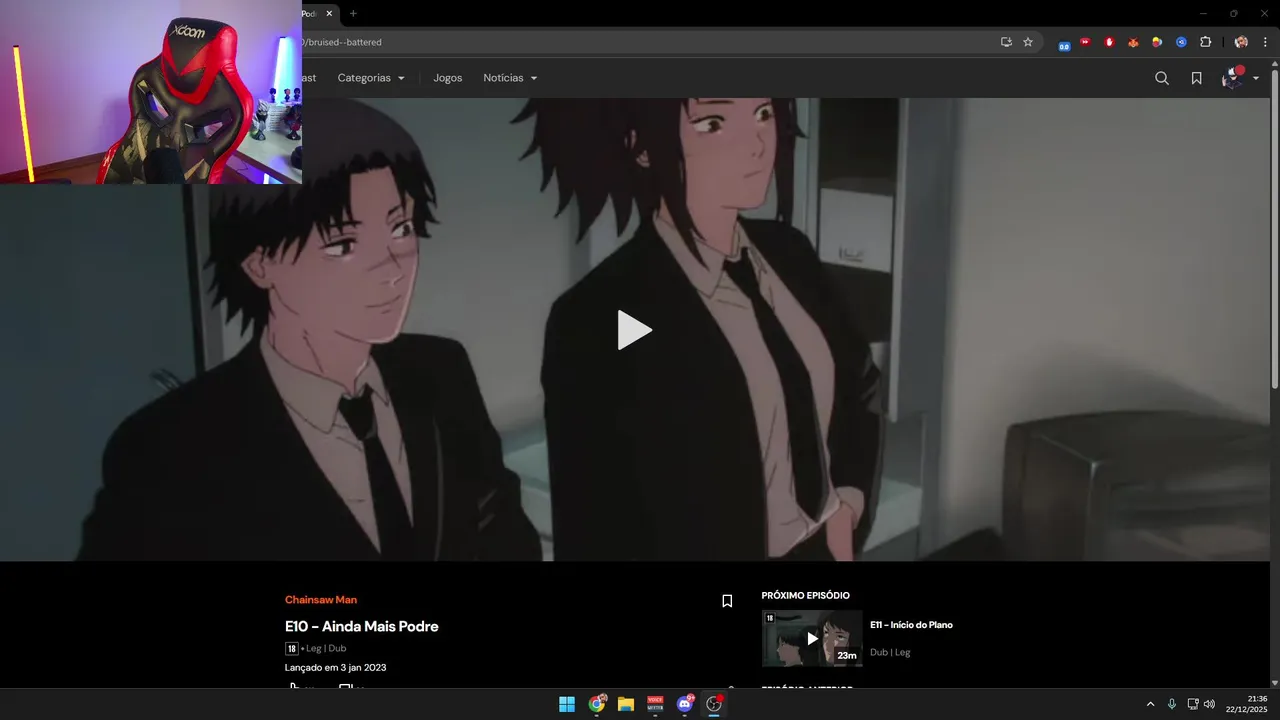Open the red fast-forward extension icon

point(1085,42)
